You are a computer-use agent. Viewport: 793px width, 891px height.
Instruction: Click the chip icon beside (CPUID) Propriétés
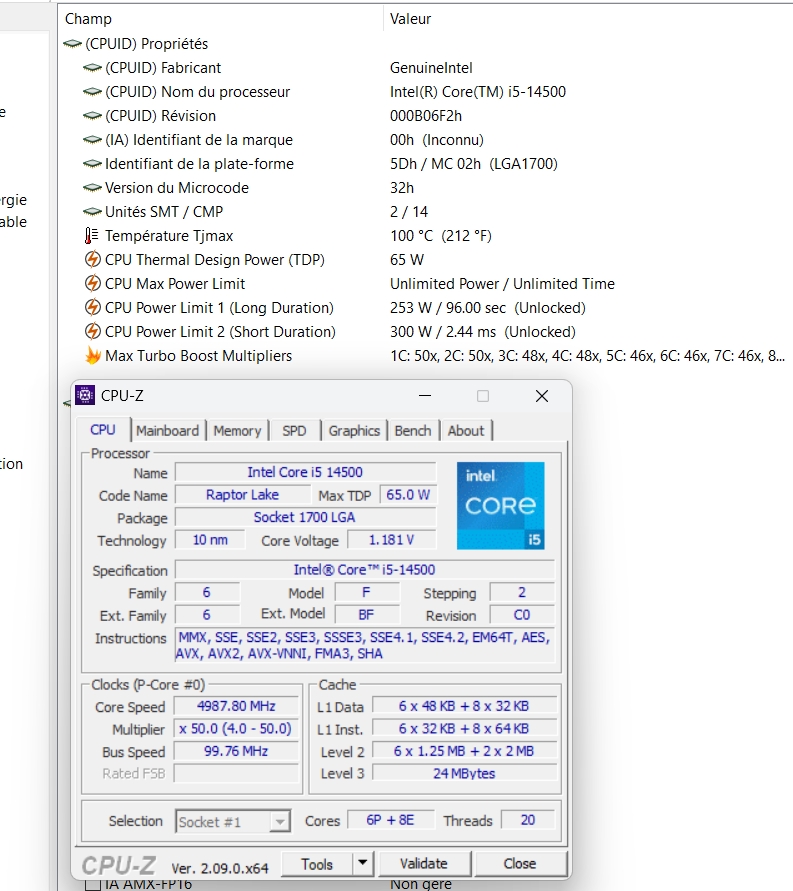(x=72, y=44)
